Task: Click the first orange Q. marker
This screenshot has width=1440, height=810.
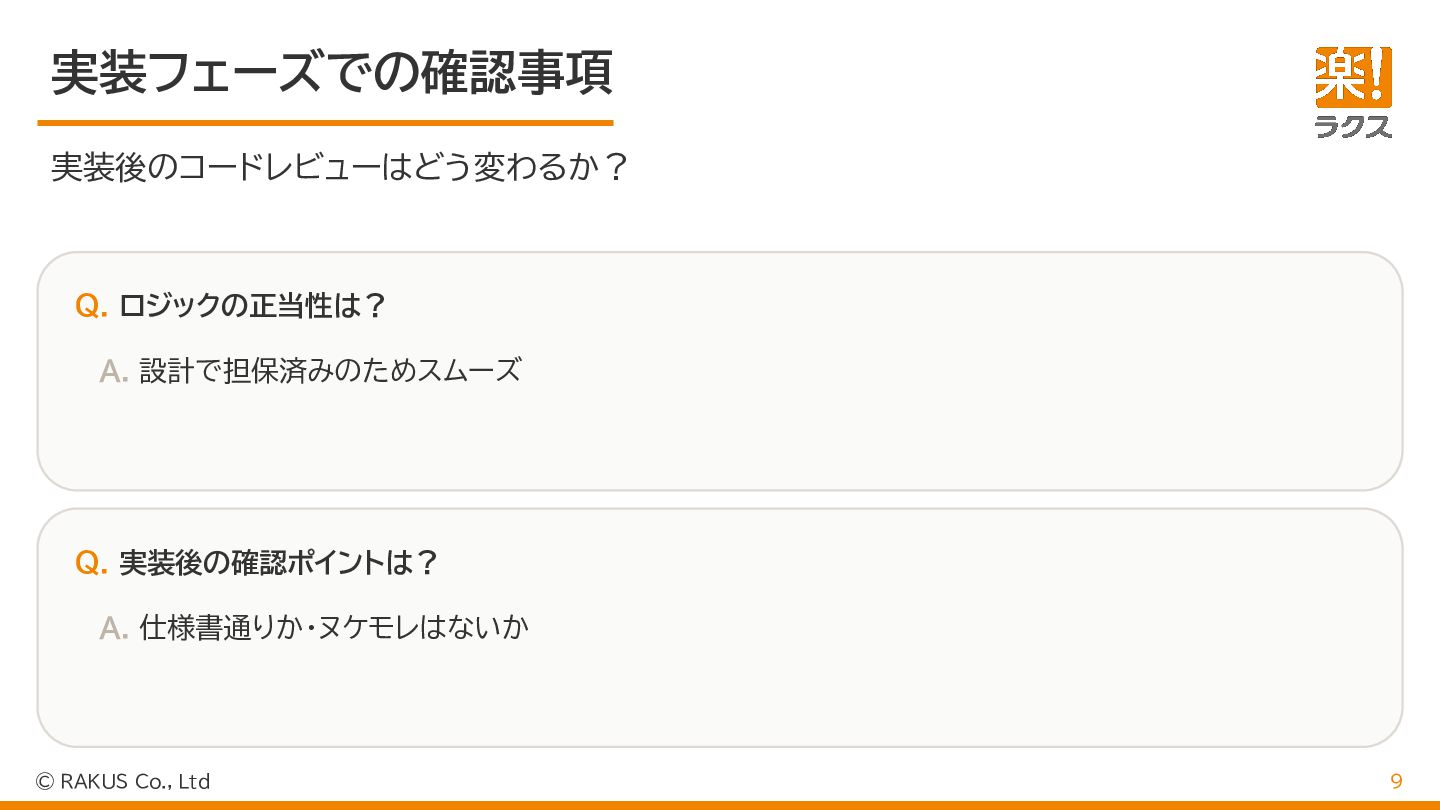Action: (91, 306)
